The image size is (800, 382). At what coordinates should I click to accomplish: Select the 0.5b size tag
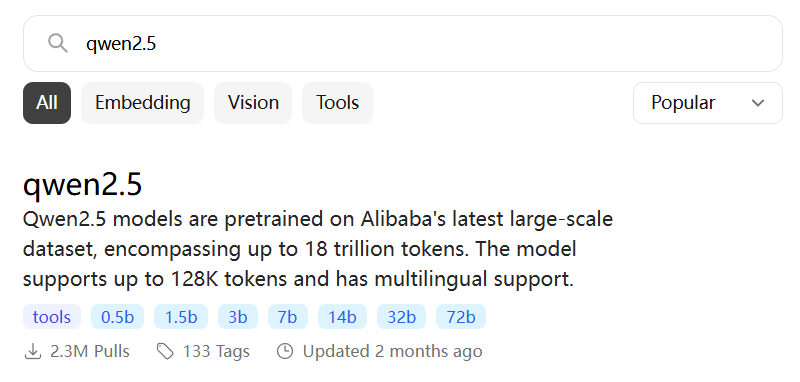117,317
